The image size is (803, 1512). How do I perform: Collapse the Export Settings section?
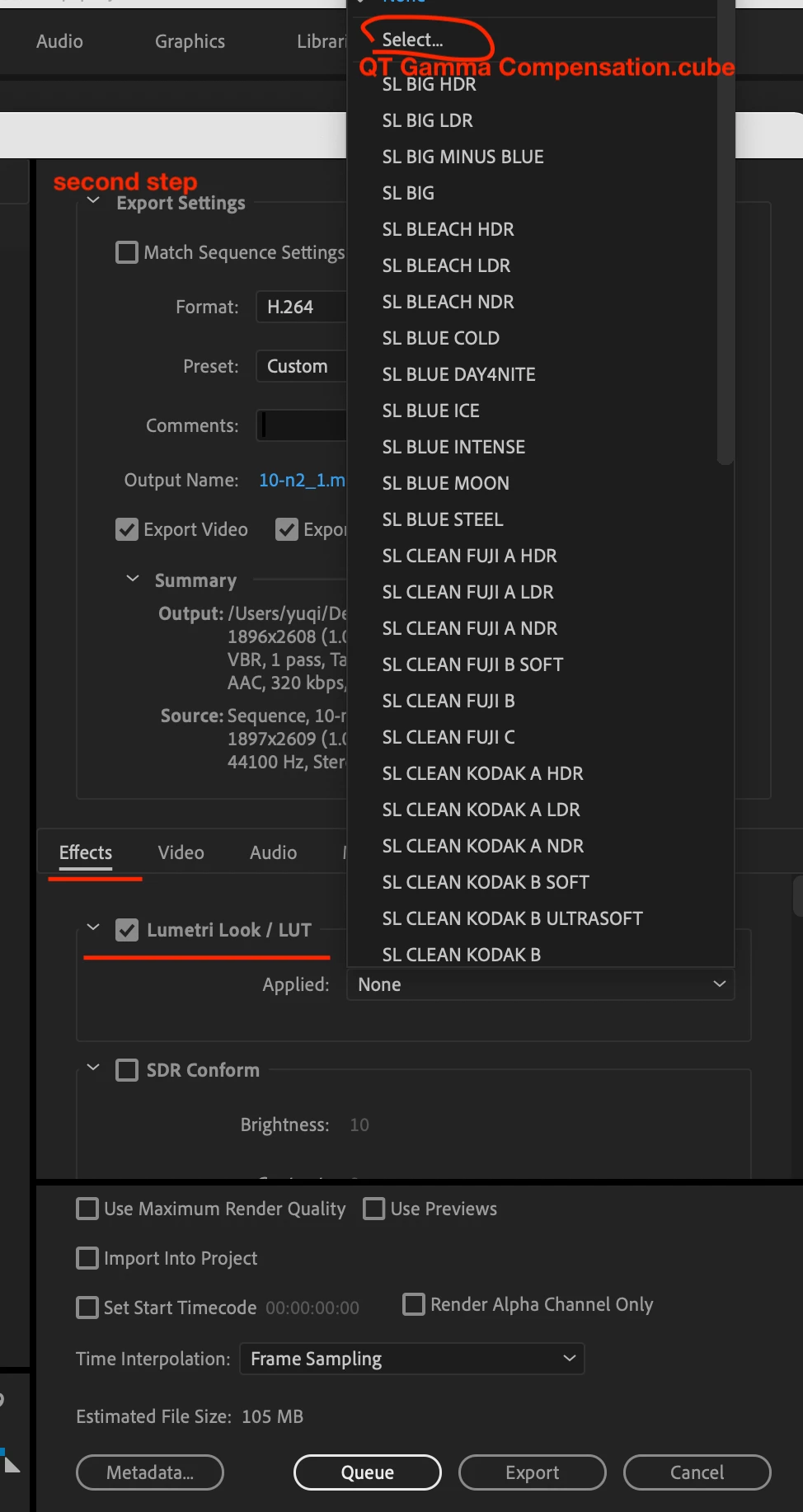click(x=93, y=201)
